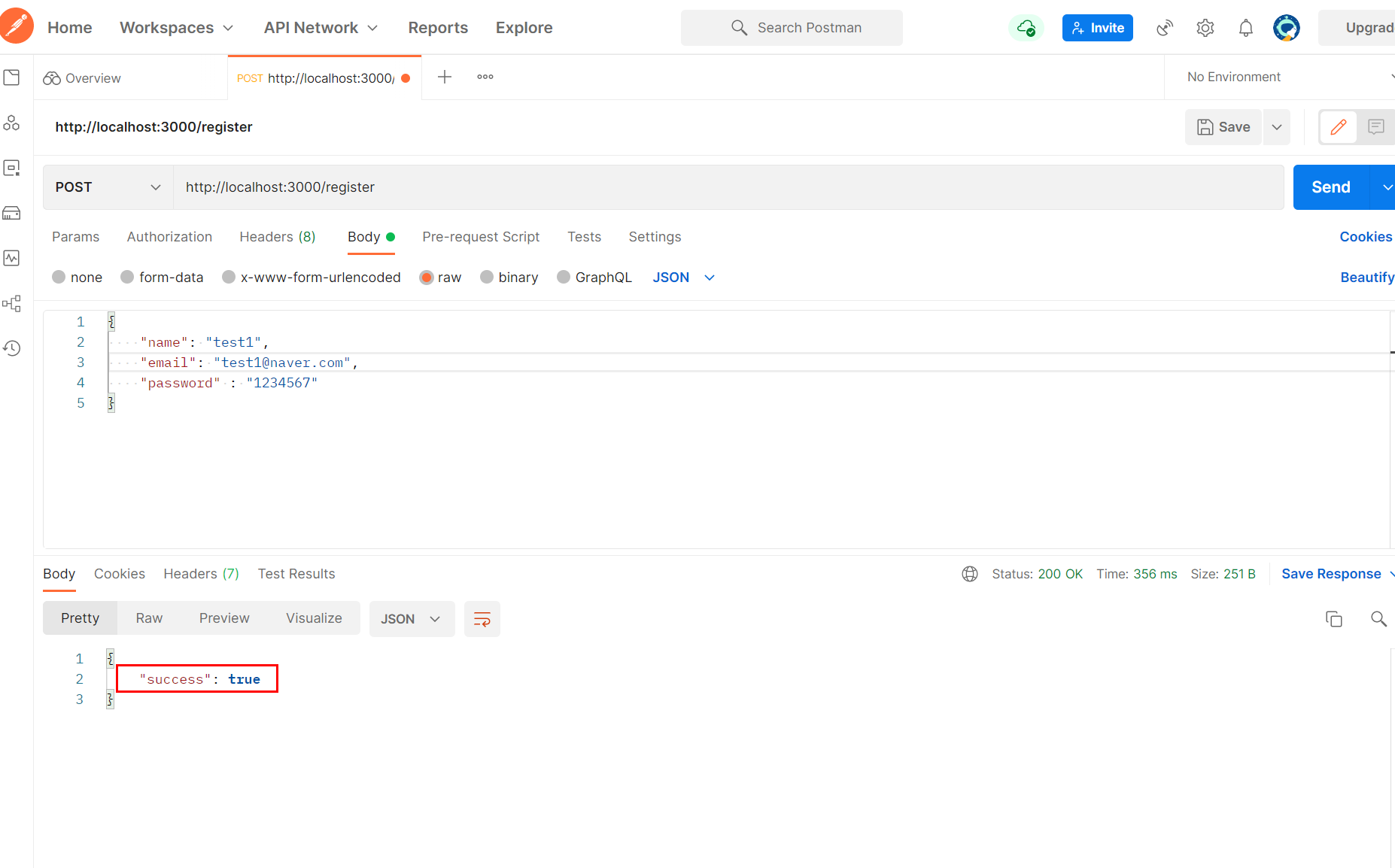This screenshot has height=868, width=1395.
Task: Open the settings gear icon
Action: point(1205,28)
